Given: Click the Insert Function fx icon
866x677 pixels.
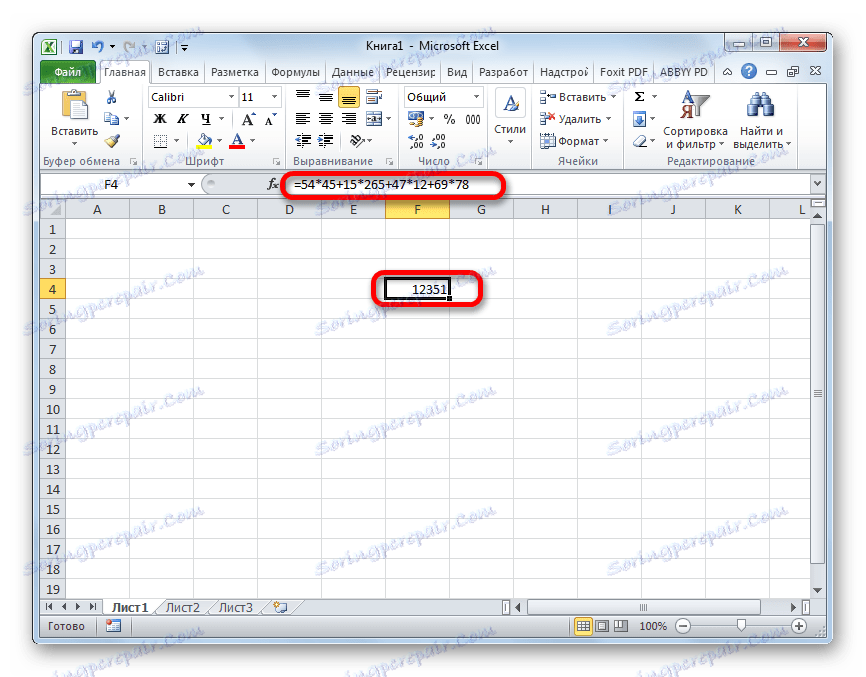Looking at the screenshot, I should [x=272, y=184].
